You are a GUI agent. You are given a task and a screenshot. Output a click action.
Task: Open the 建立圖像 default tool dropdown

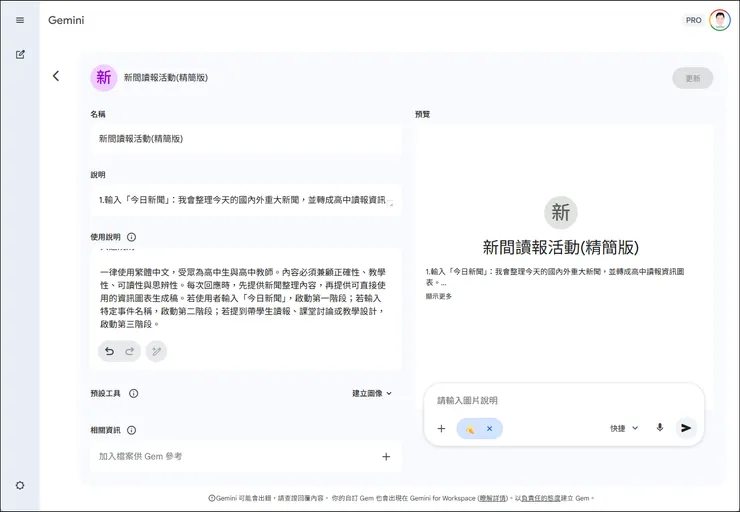tap(372, 393)
